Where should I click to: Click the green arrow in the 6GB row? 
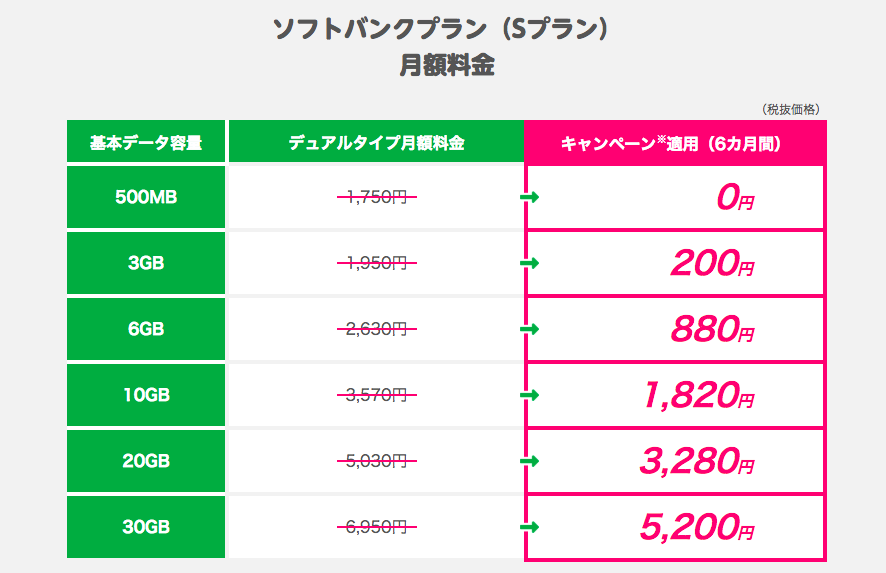click(x=529, y=329)
